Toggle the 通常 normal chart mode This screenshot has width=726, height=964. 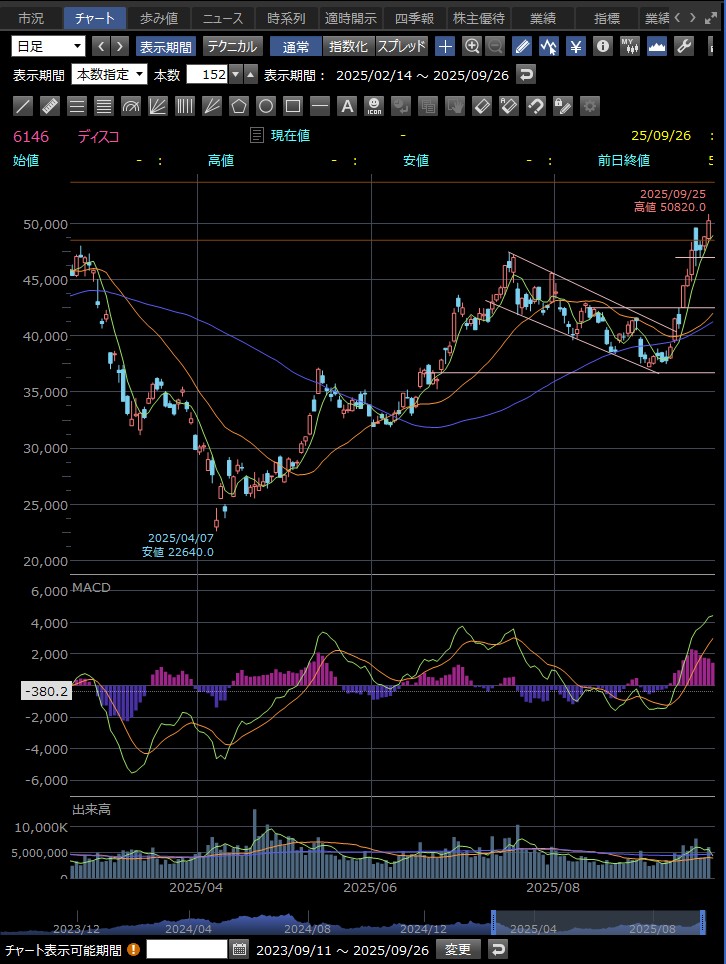pos(296,46)
